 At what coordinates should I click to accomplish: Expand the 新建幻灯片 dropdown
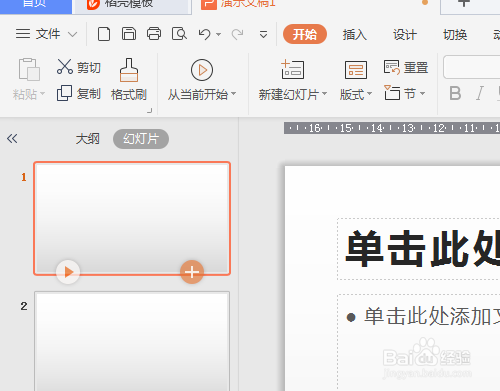tap(324, 94)
